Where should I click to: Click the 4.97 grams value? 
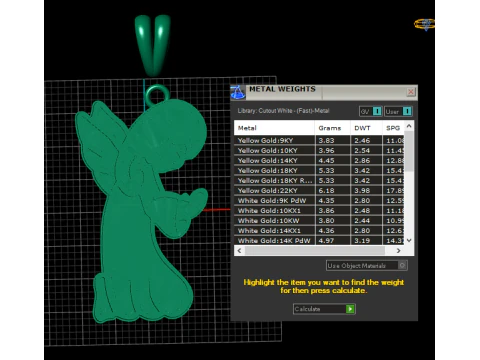[x=326, y=240]
